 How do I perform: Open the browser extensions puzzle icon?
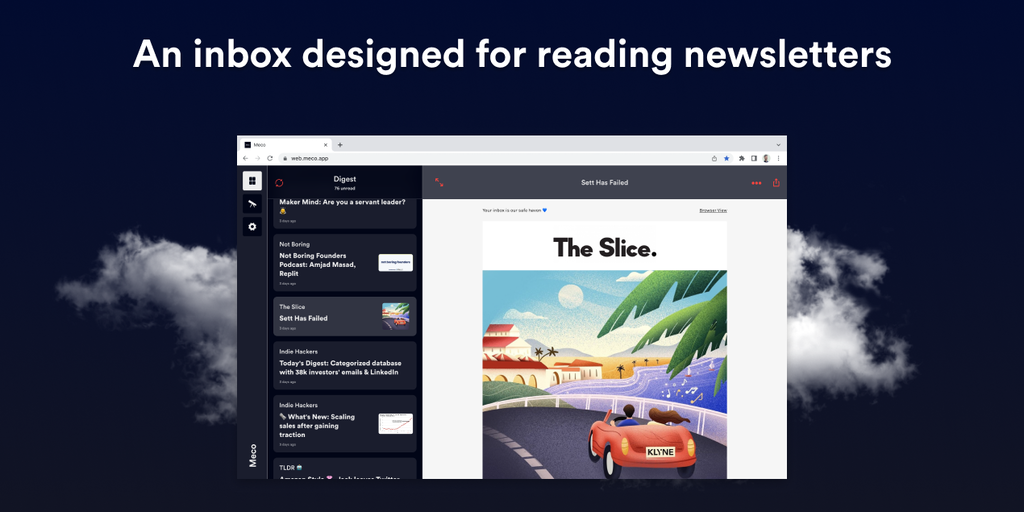coord(741,158)
